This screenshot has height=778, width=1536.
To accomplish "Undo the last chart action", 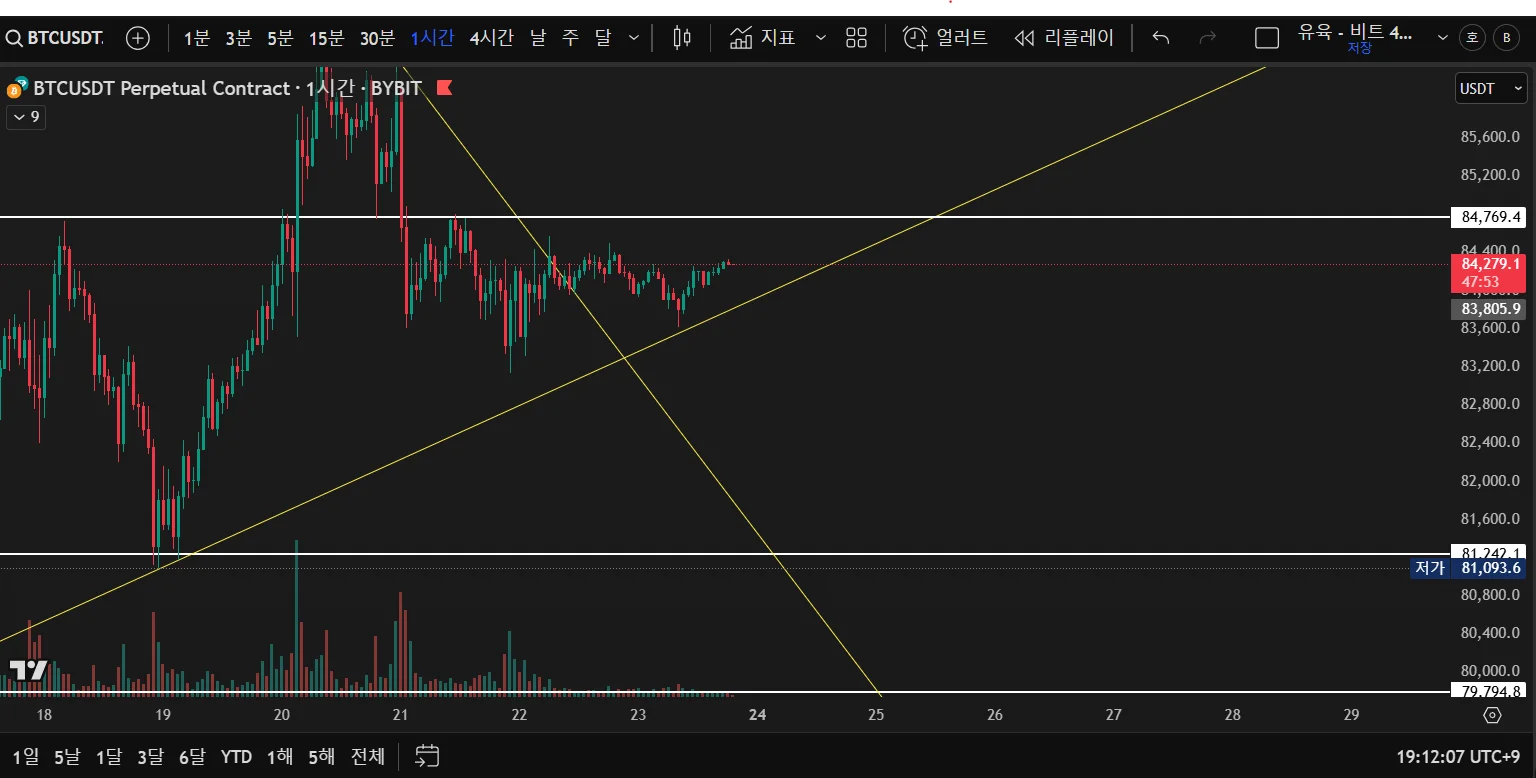I will point(1161,38).
